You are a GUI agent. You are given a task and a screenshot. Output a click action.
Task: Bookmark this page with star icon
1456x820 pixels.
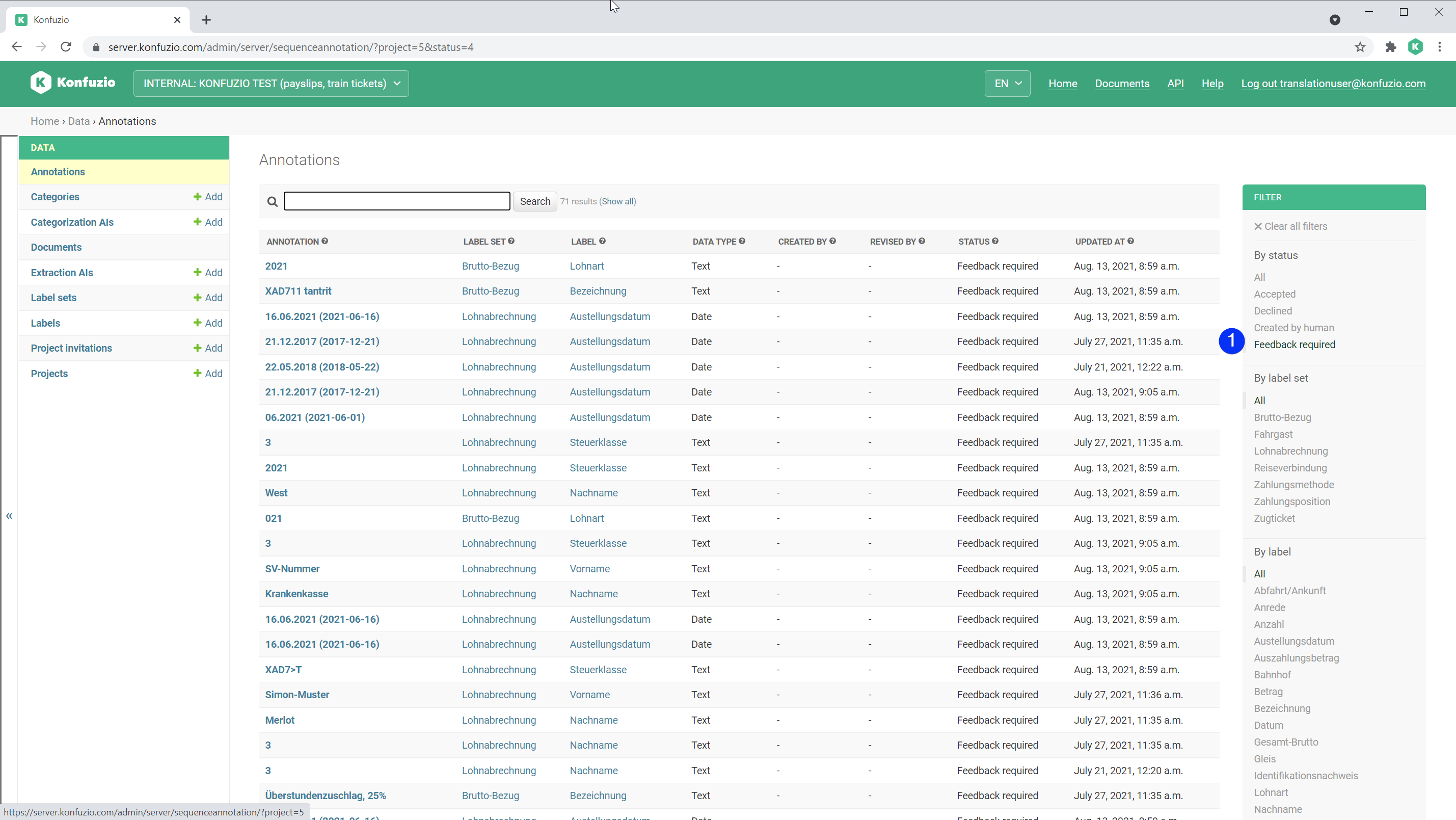pos(1360,47)
